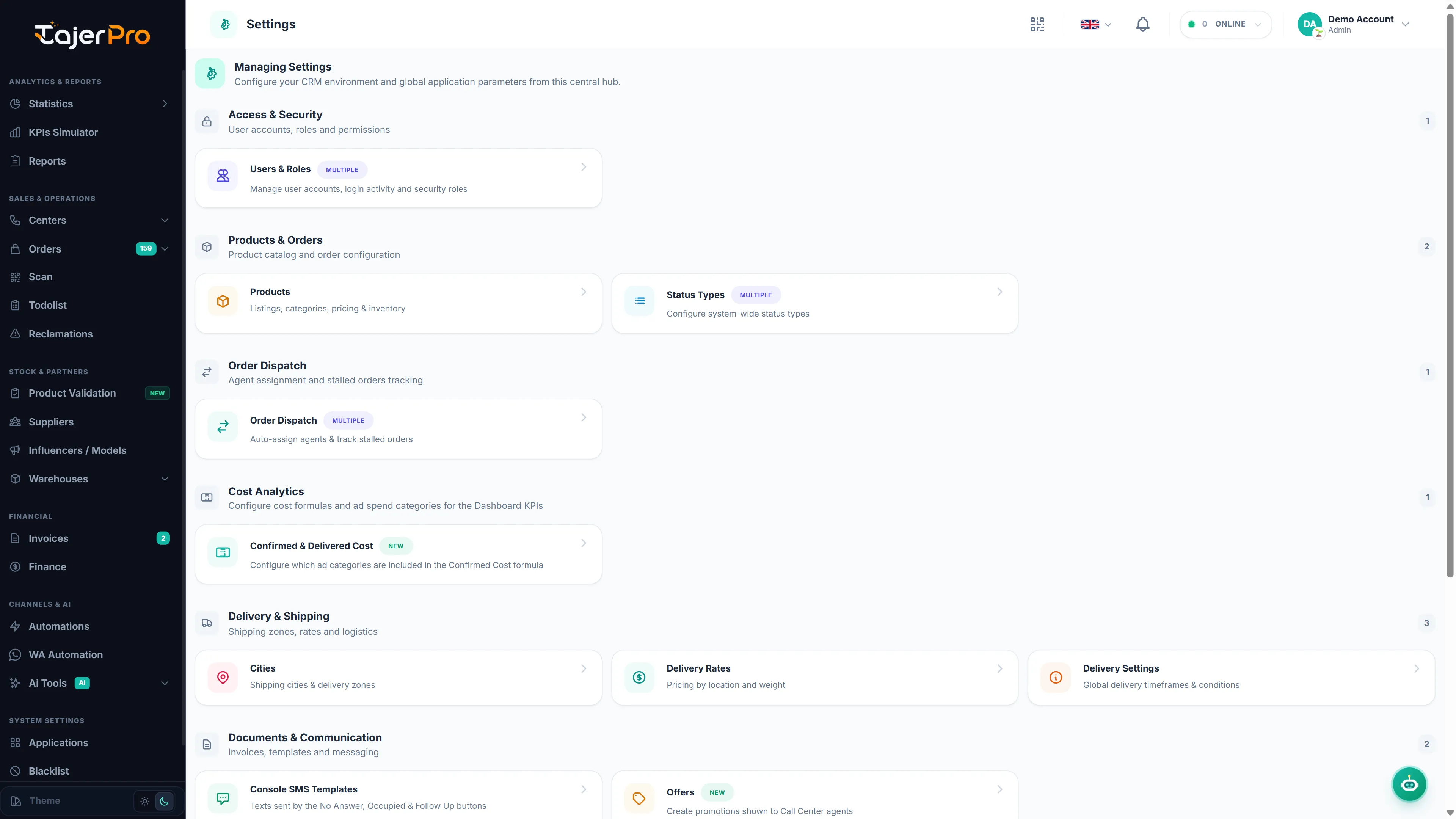Click the TajerPro logo
This screenshot has width=1456, height=819.
tap(92, 35)
